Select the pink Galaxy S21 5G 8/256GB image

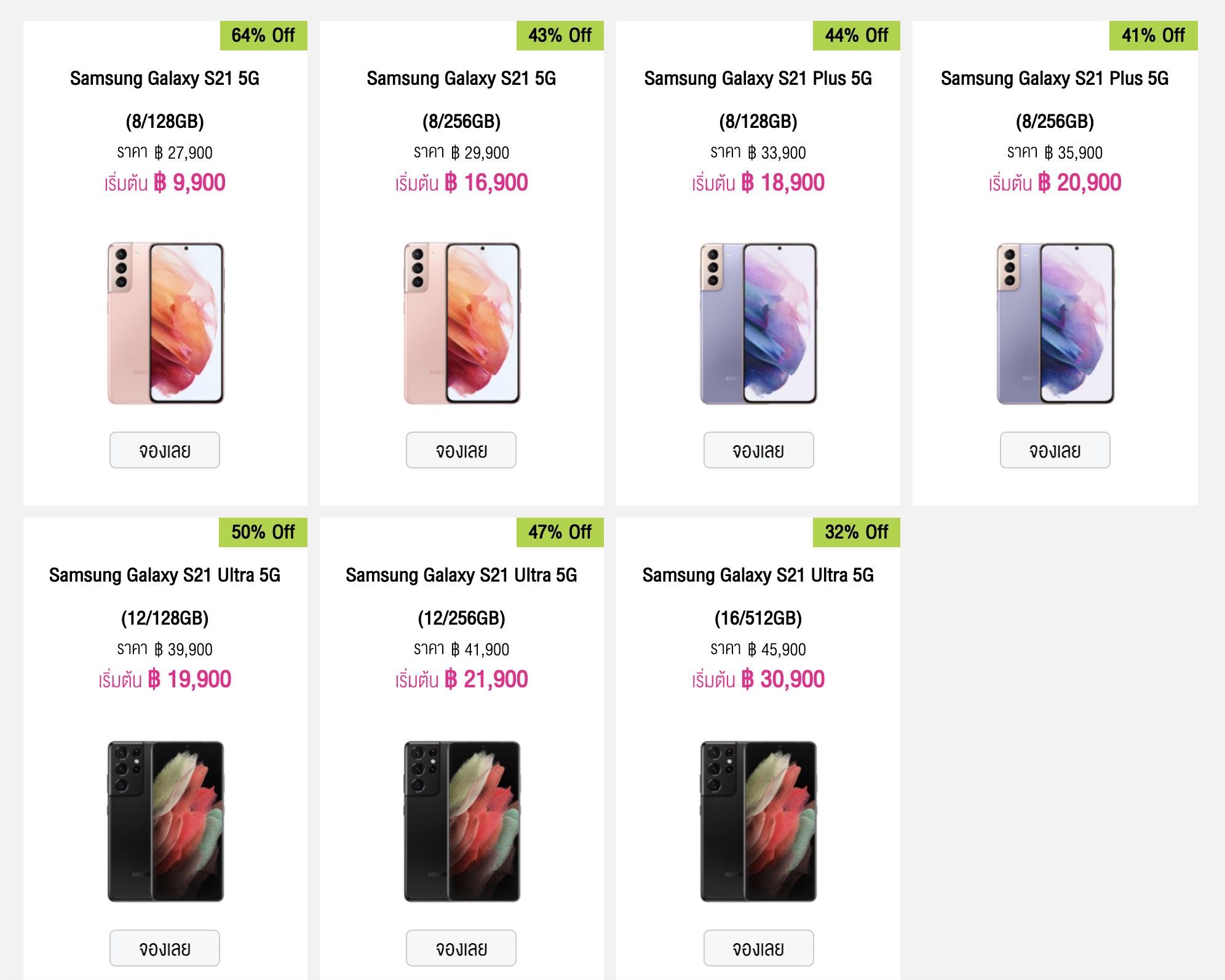462,323
